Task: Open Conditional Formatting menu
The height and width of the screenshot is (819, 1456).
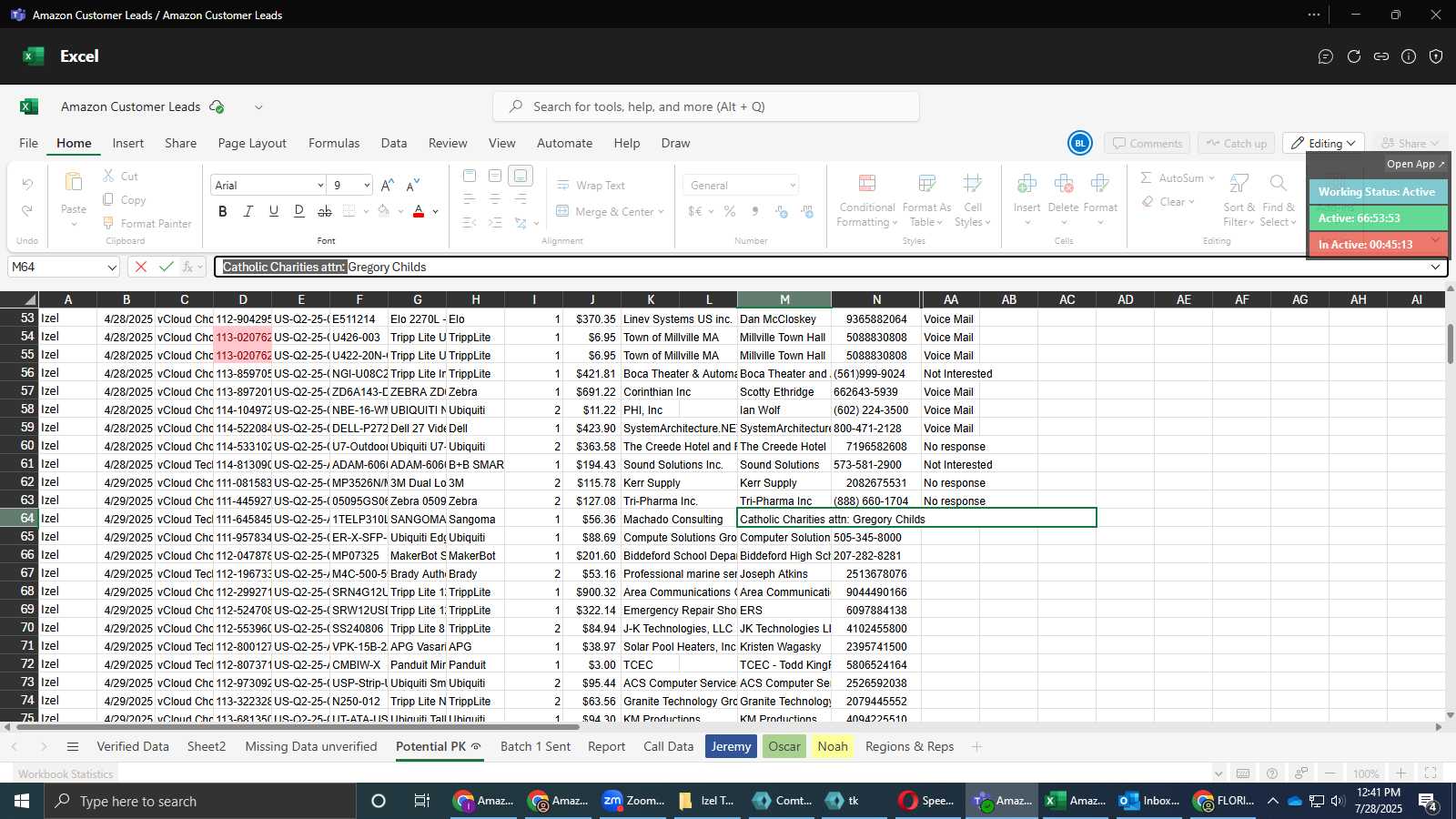Action: click(867, 200)
